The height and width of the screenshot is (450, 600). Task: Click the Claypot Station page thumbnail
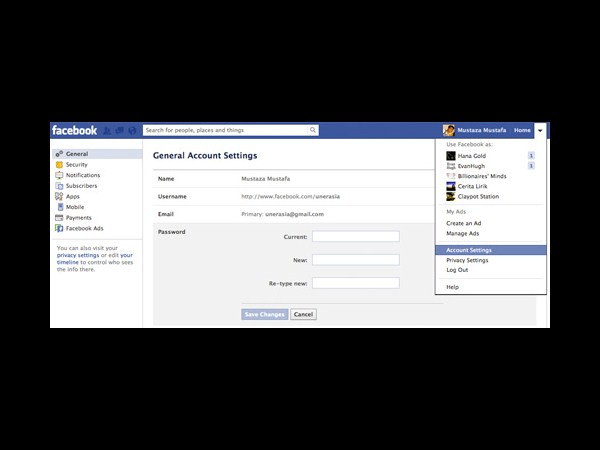click(451, 197)
